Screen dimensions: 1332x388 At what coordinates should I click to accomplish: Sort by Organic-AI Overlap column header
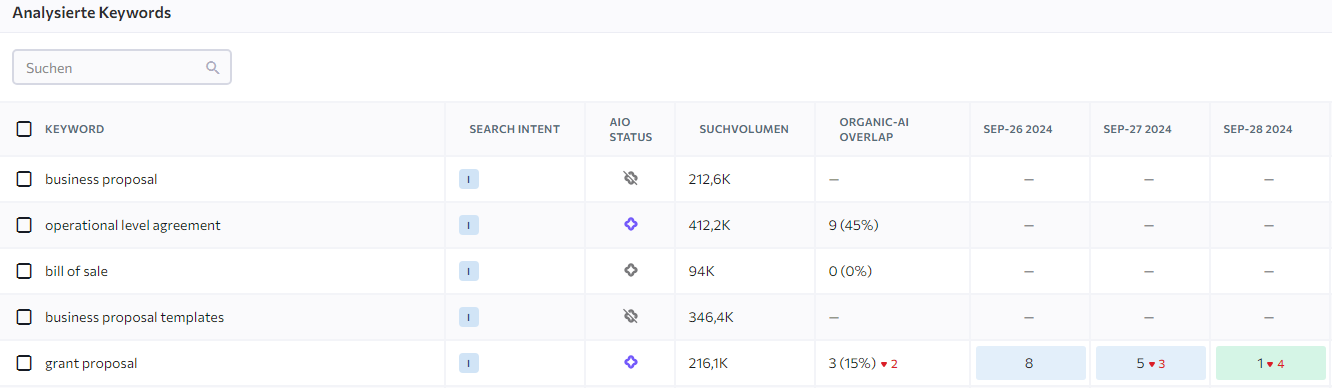[874, 129]
